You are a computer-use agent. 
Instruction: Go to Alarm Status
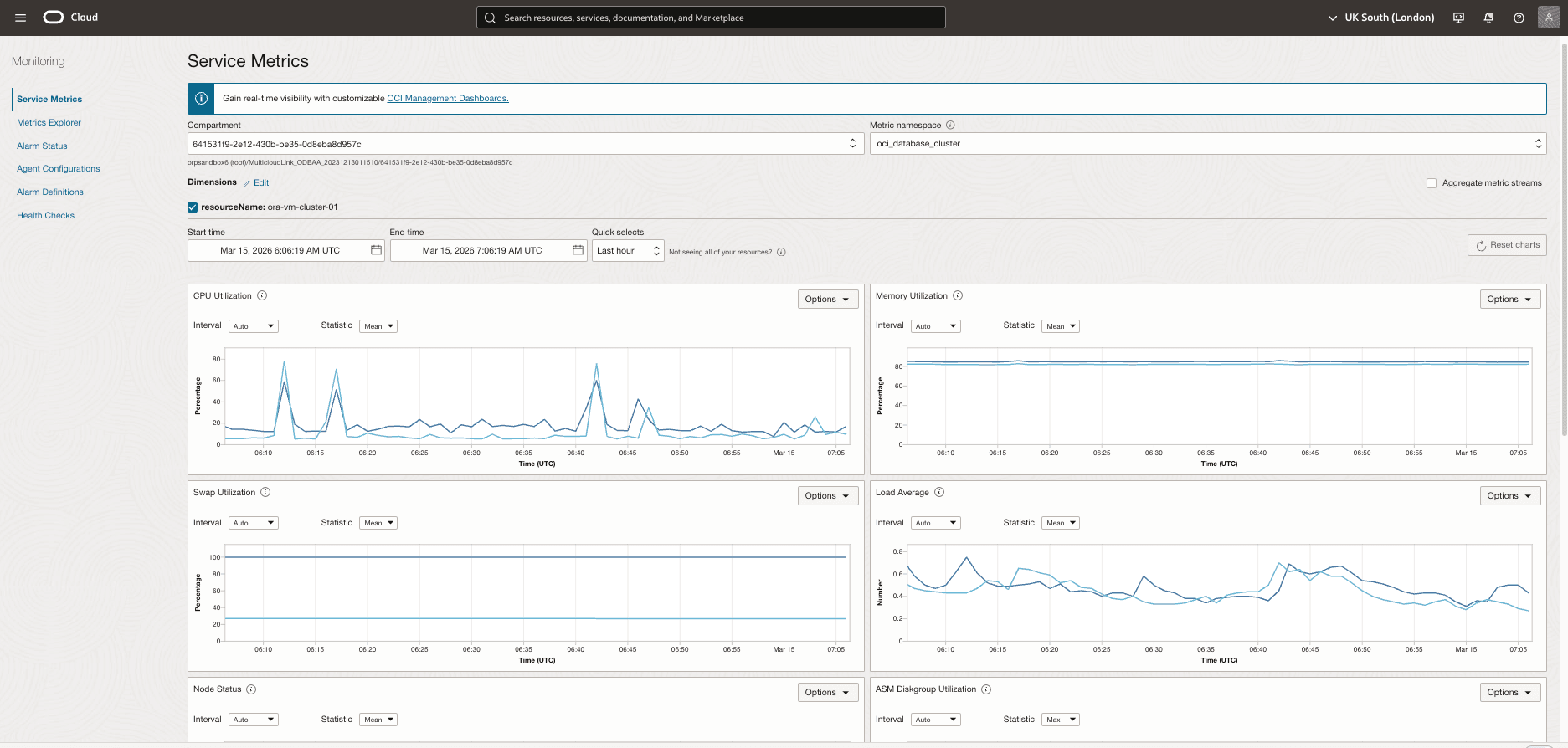[42, 146]
